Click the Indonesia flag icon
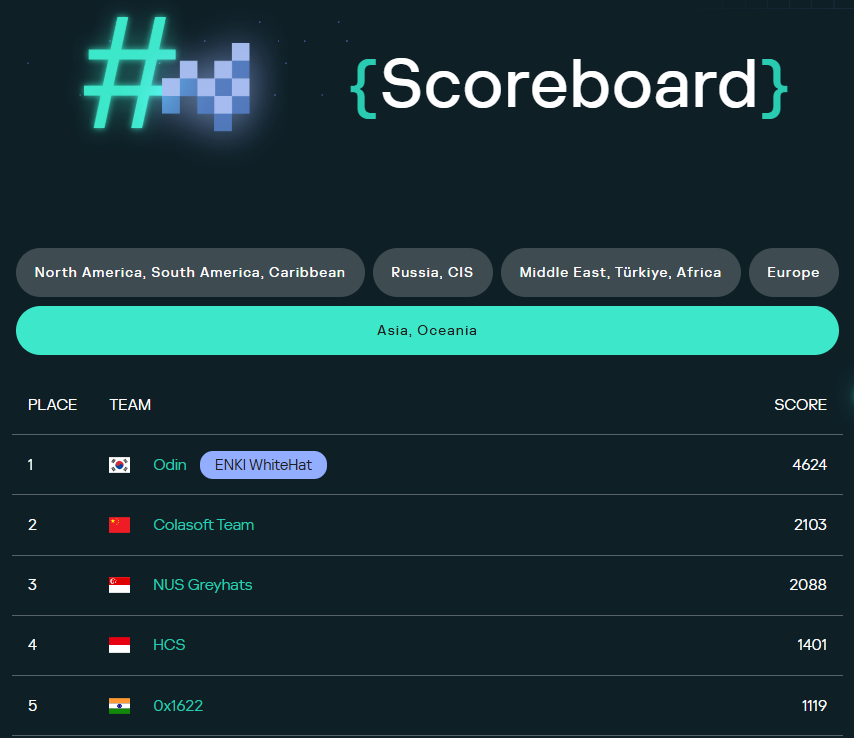The width and height of the screenshot is (854, 738). 119,645
